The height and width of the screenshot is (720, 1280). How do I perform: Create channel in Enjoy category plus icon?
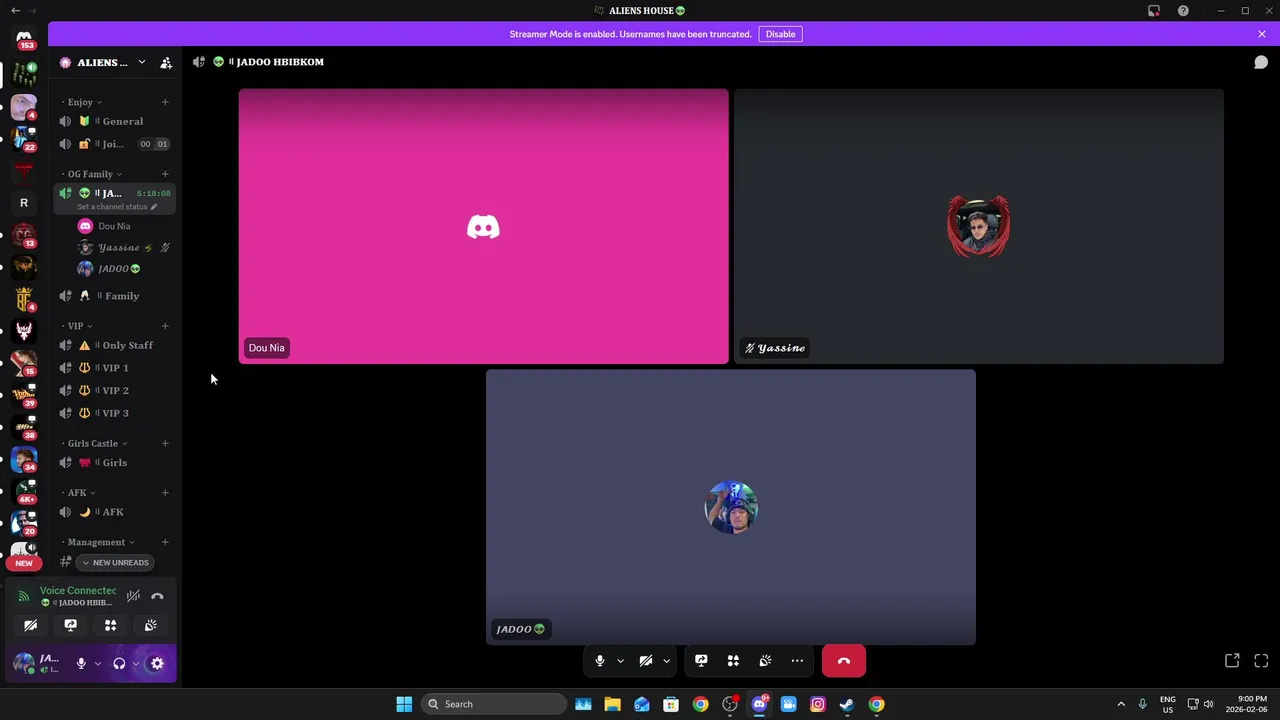tap(165, 102)
